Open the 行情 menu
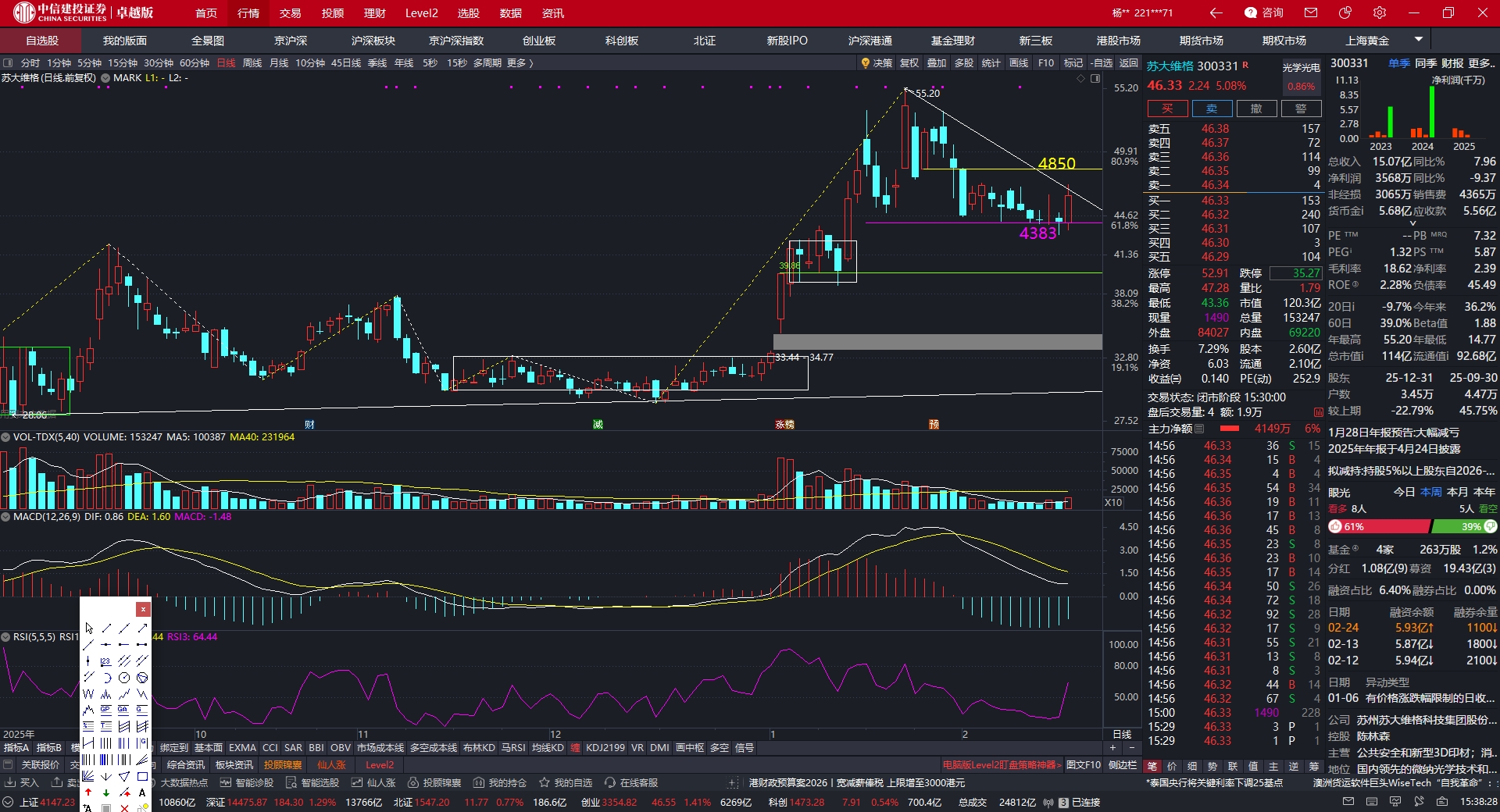Screen dimensions: 1500x812 [x=248, y=13]
